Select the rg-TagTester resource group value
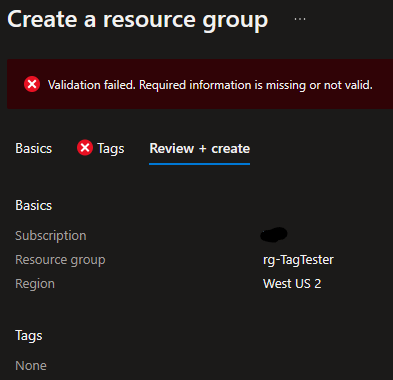The image size is (393, 380). (x=298, y=260)
